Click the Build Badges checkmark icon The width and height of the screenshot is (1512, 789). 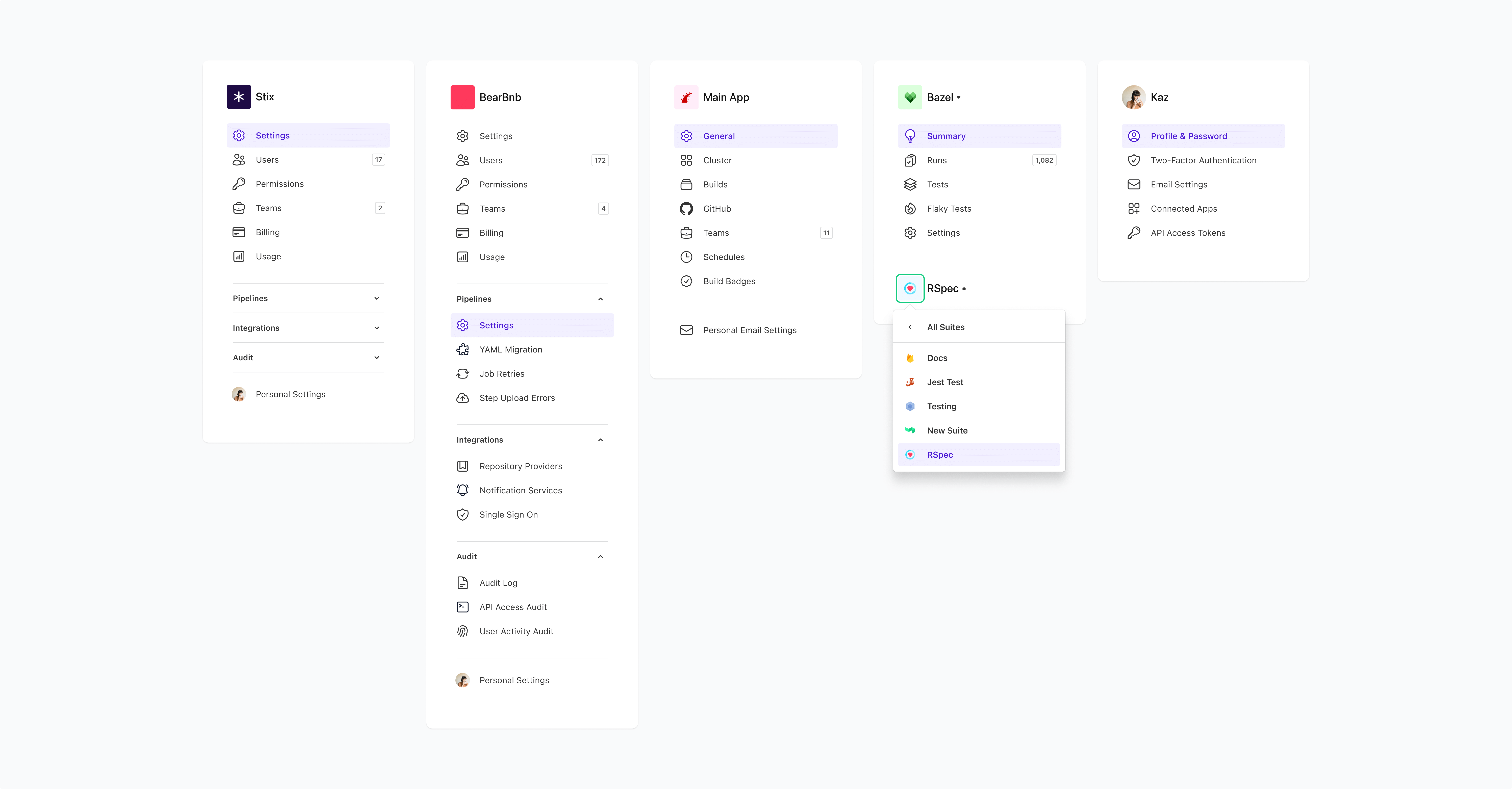point(686,281)
